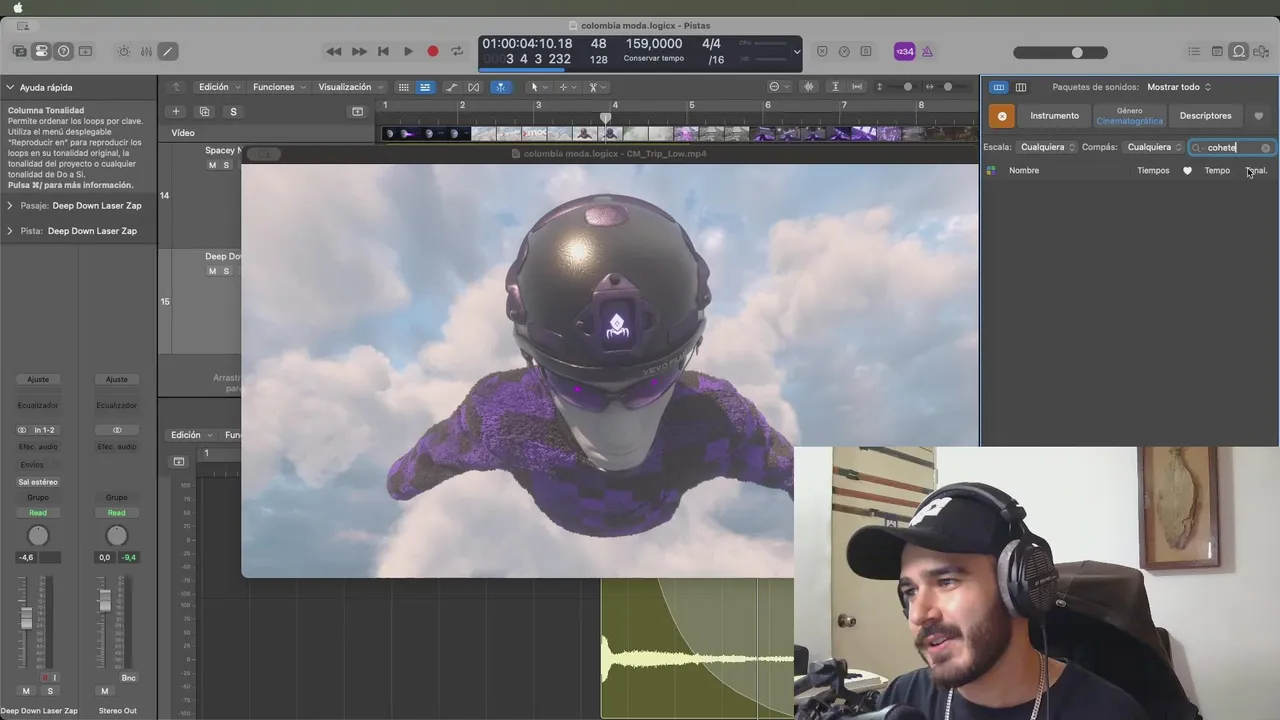Toggle the purple Metronome button
Screen dimensions: 1280x720
pyautogui.click(x=927, y=51)
